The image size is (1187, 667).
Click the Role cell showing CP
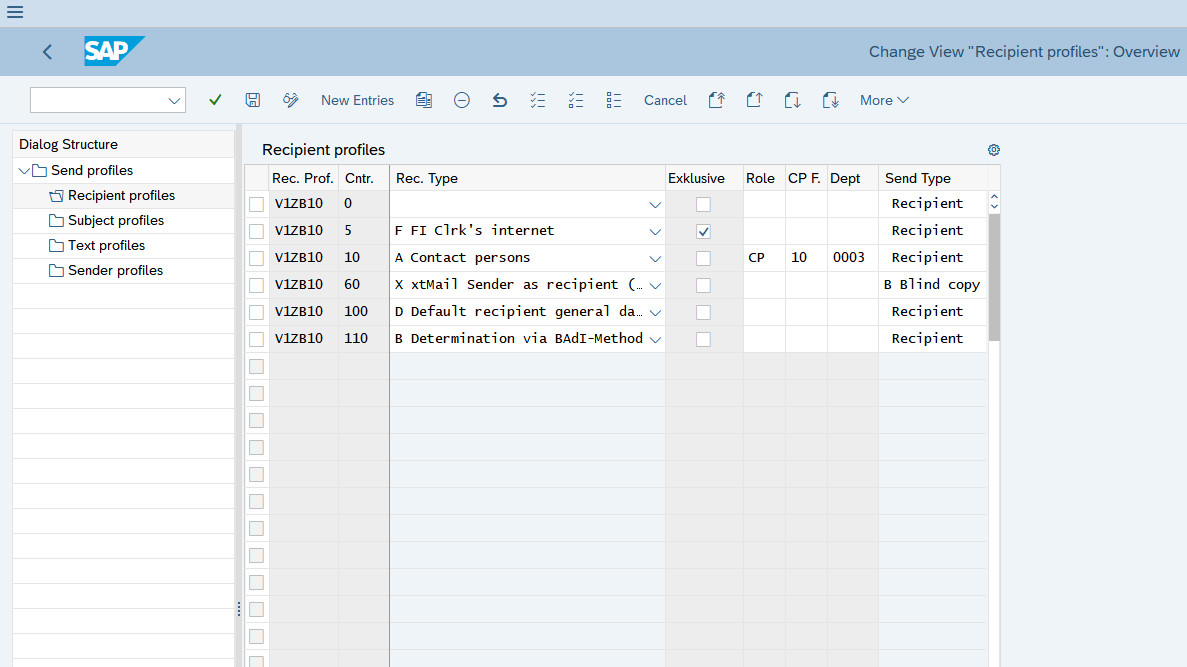[x=764, y=257]
